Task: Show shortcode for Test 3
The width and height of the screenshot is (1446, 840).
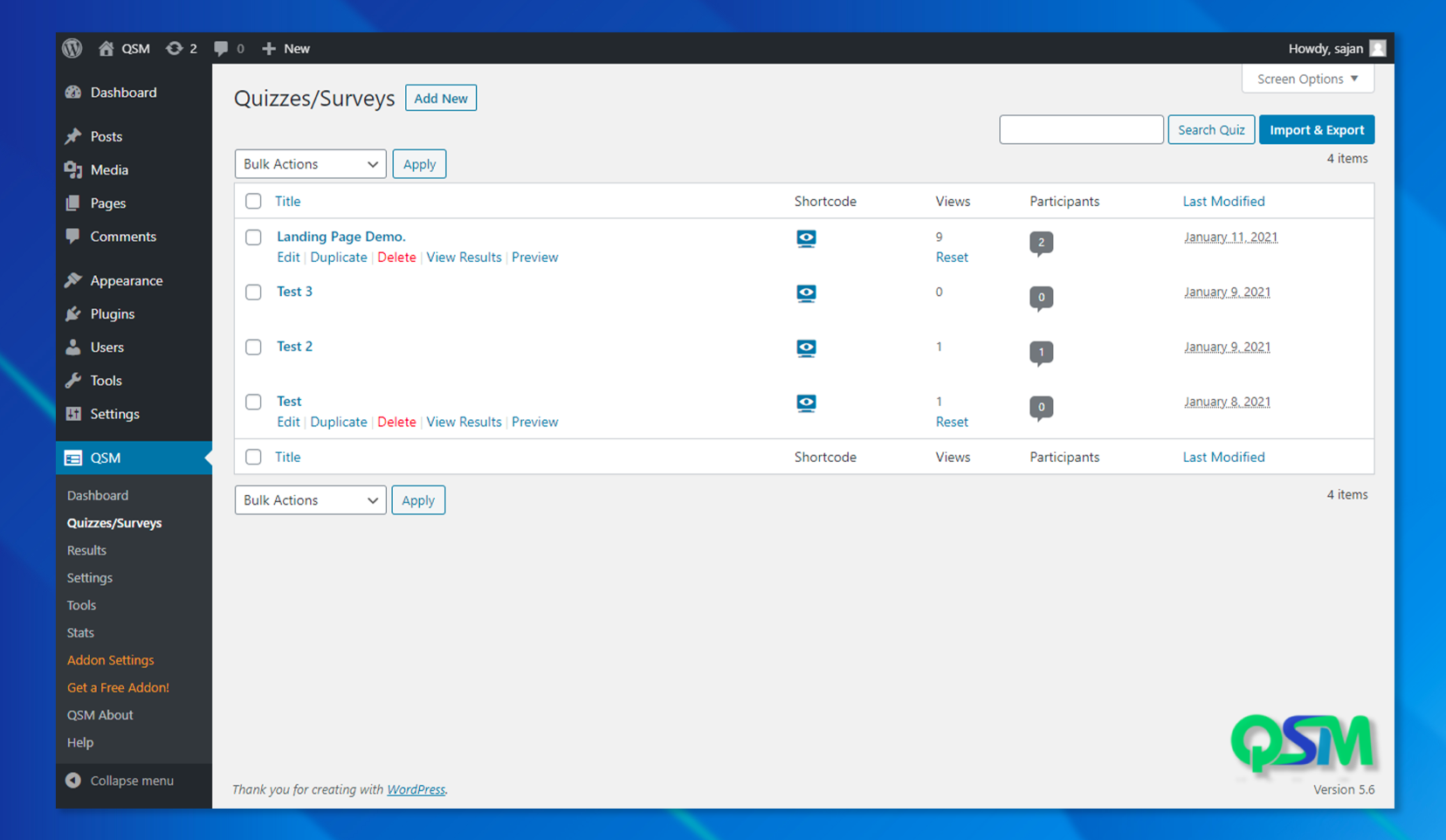Action: pos(806,293)
